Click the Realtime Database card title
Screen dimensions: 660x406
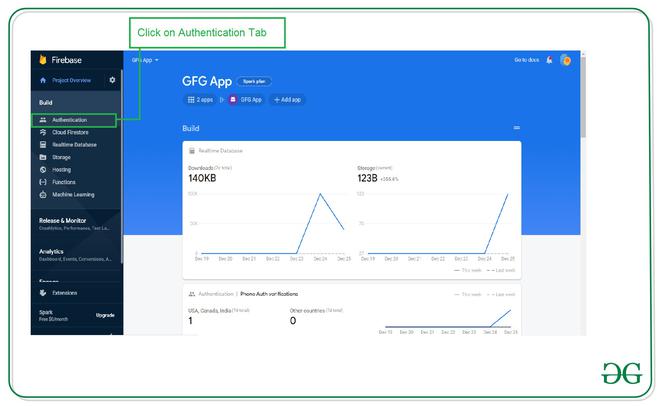coord(221,151)
